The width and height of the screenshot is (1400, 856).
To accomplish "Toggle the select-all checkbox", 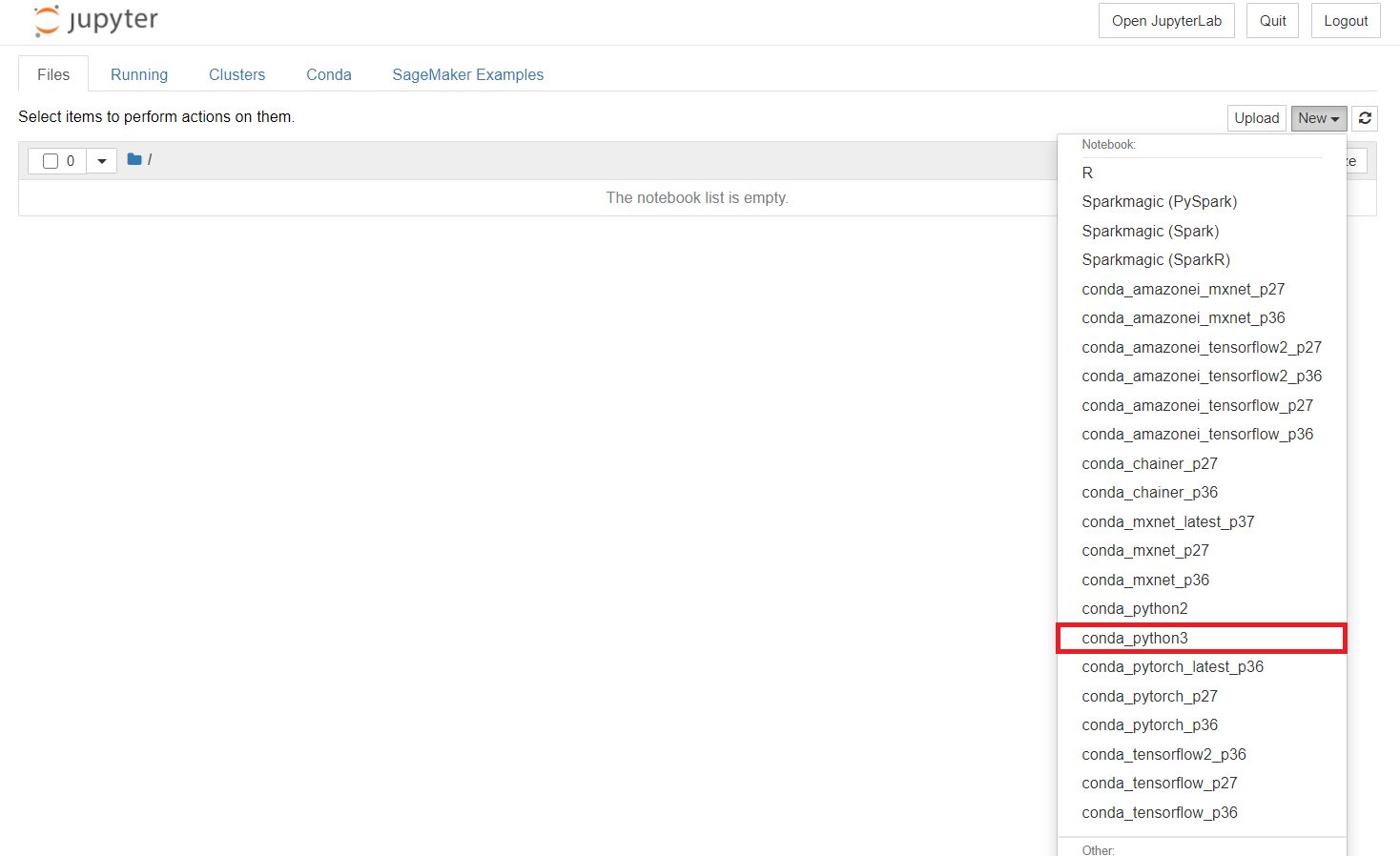I will (x=51, y=161).
